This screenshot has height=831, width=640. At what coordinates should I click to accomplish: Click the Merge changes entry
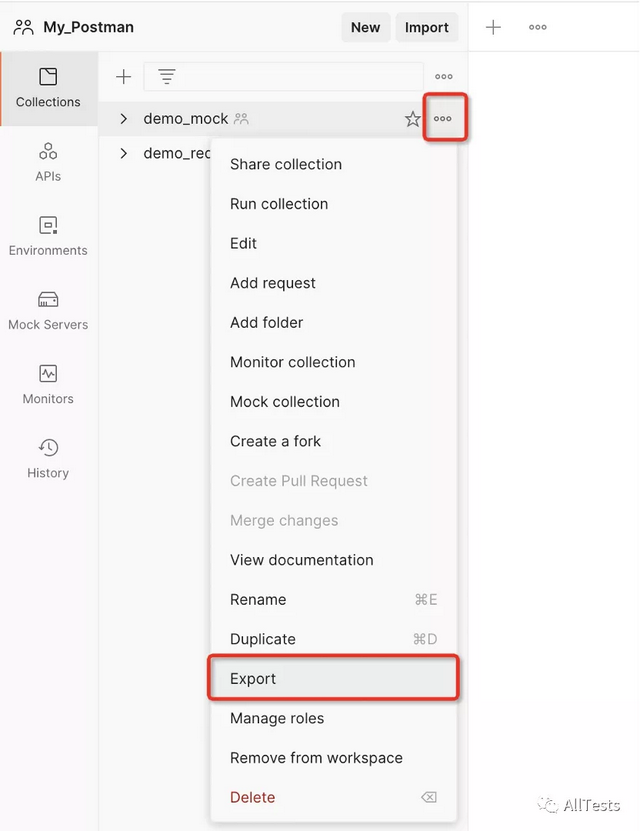pos(334,520)
